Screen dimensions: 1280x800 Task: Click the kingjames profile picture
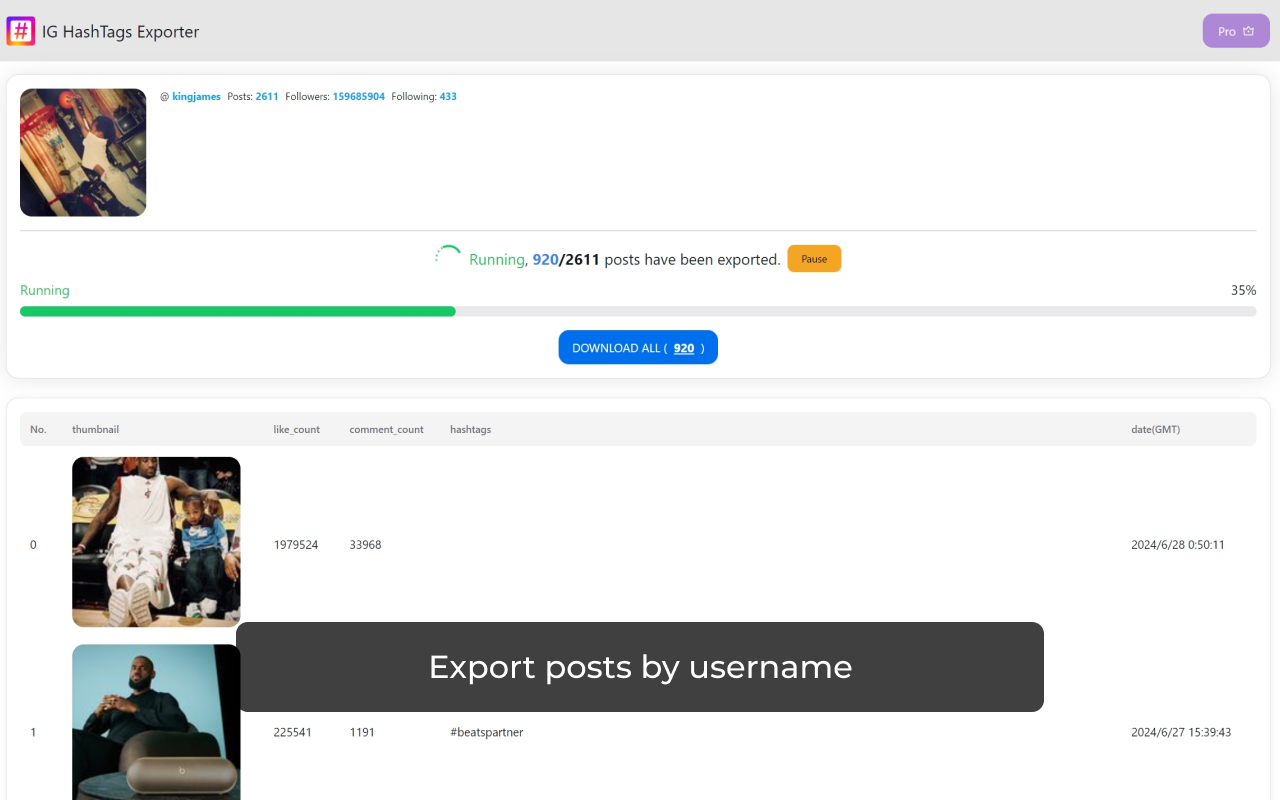(x=83, y=152)
